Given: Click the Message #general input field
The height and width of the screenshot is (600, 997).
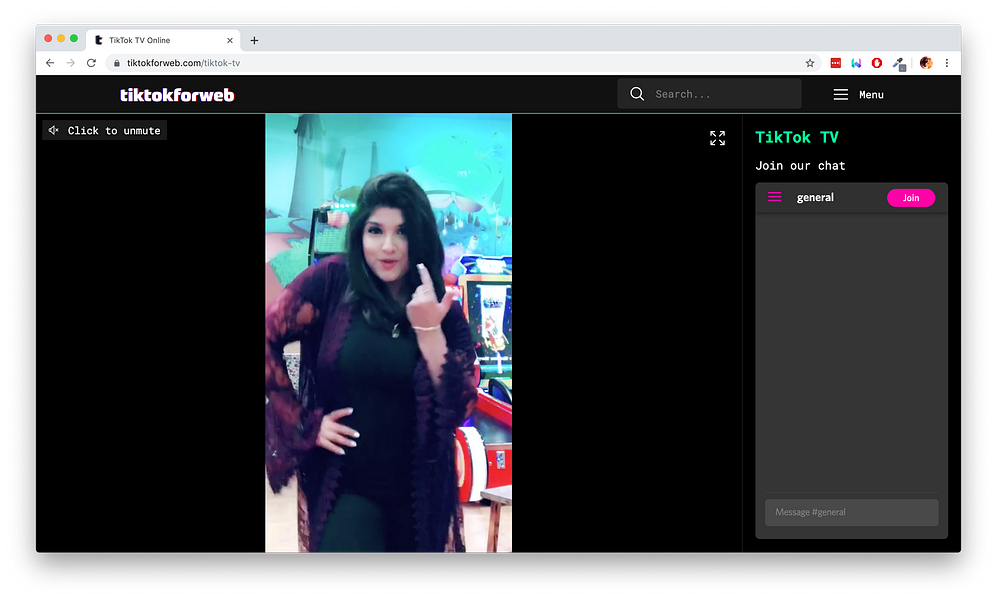Looking at the screenshot, I should pyautogui.click(x=851, y=512).
